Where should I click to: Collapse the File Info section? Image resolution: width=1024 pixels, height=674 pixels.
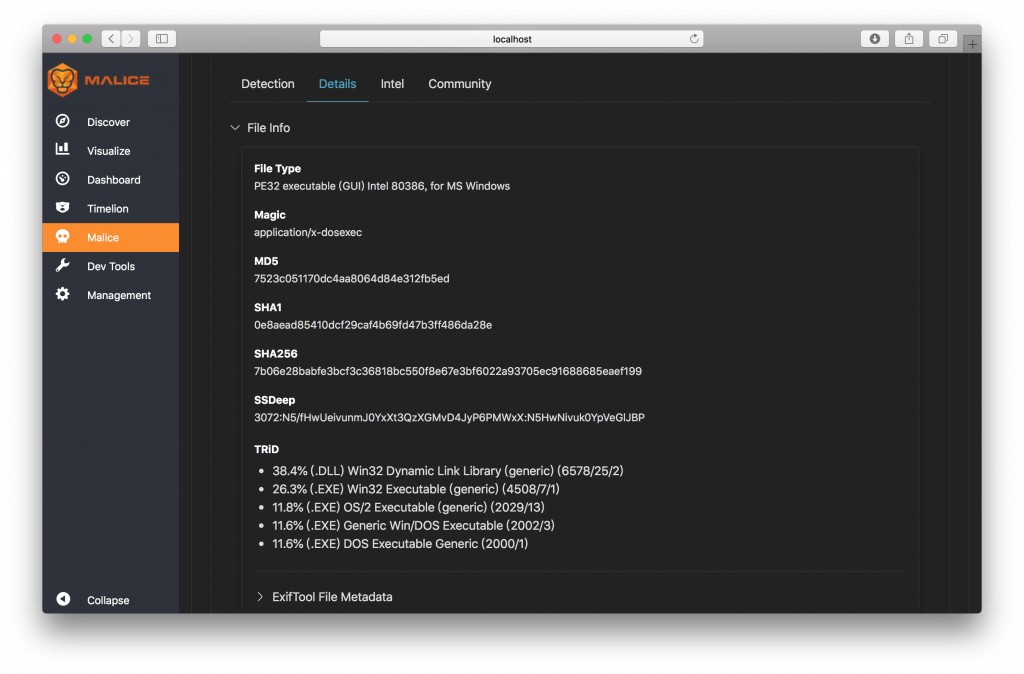[x=235, y=127]
